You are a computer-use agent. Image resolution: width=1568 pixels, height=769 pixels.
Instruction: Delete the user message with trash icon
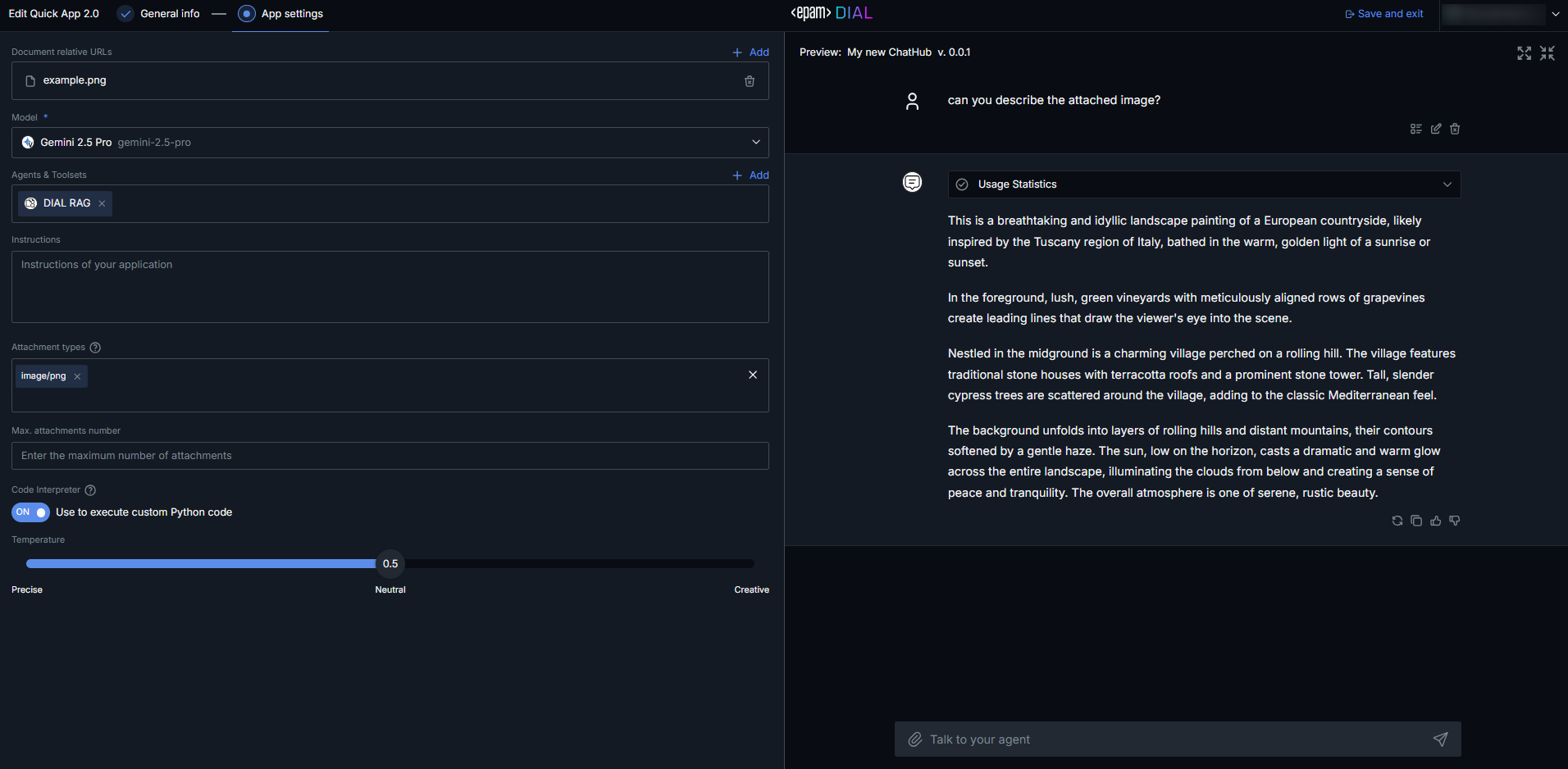(1455, 129)
